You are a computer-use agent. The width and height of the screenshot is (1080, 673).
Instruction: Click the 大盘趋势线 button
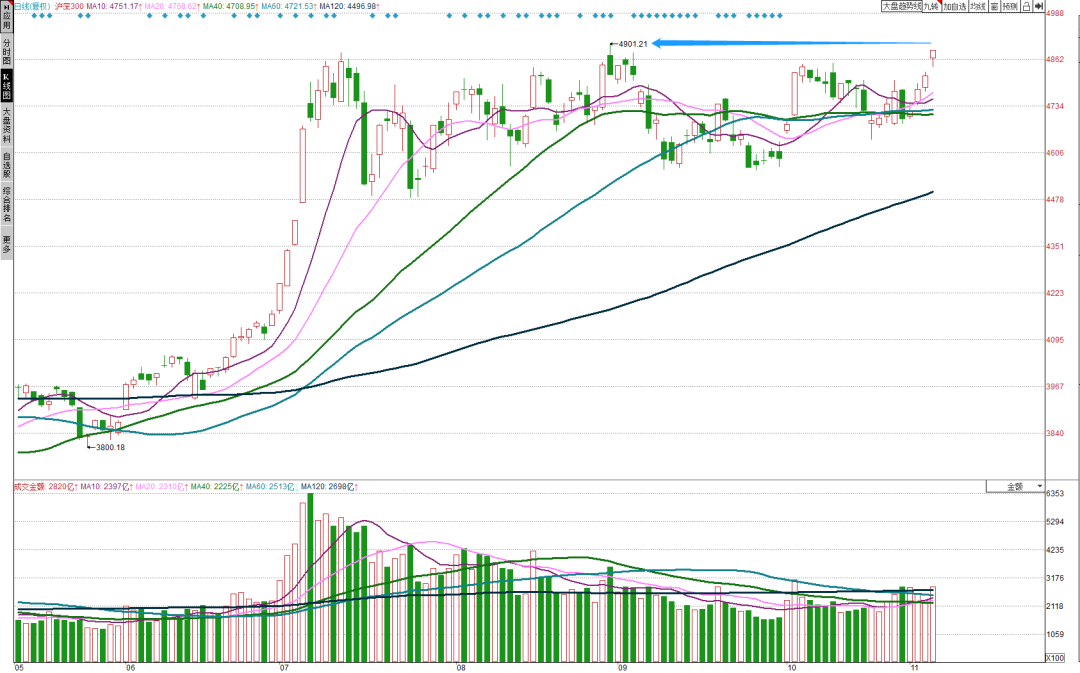[x=902, y=6]
